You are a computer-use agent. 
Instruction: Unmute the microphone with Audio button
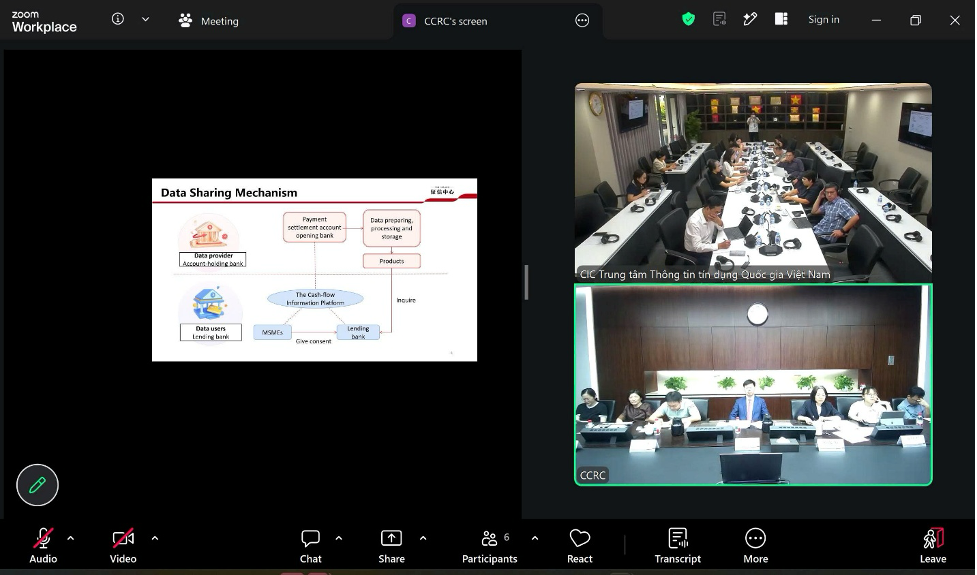(43, 546)
